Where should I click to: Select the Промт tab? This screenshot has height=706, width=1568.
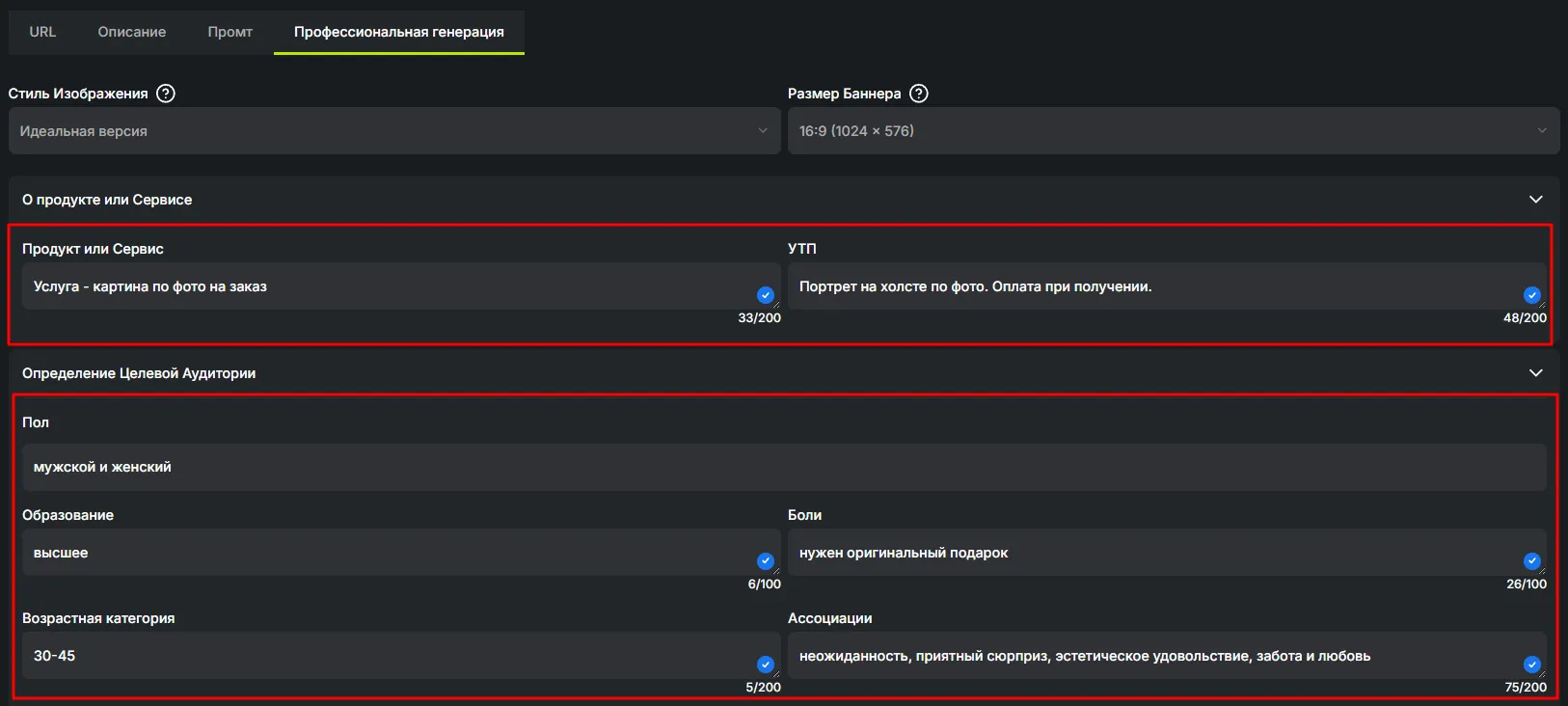click(230, 32)
